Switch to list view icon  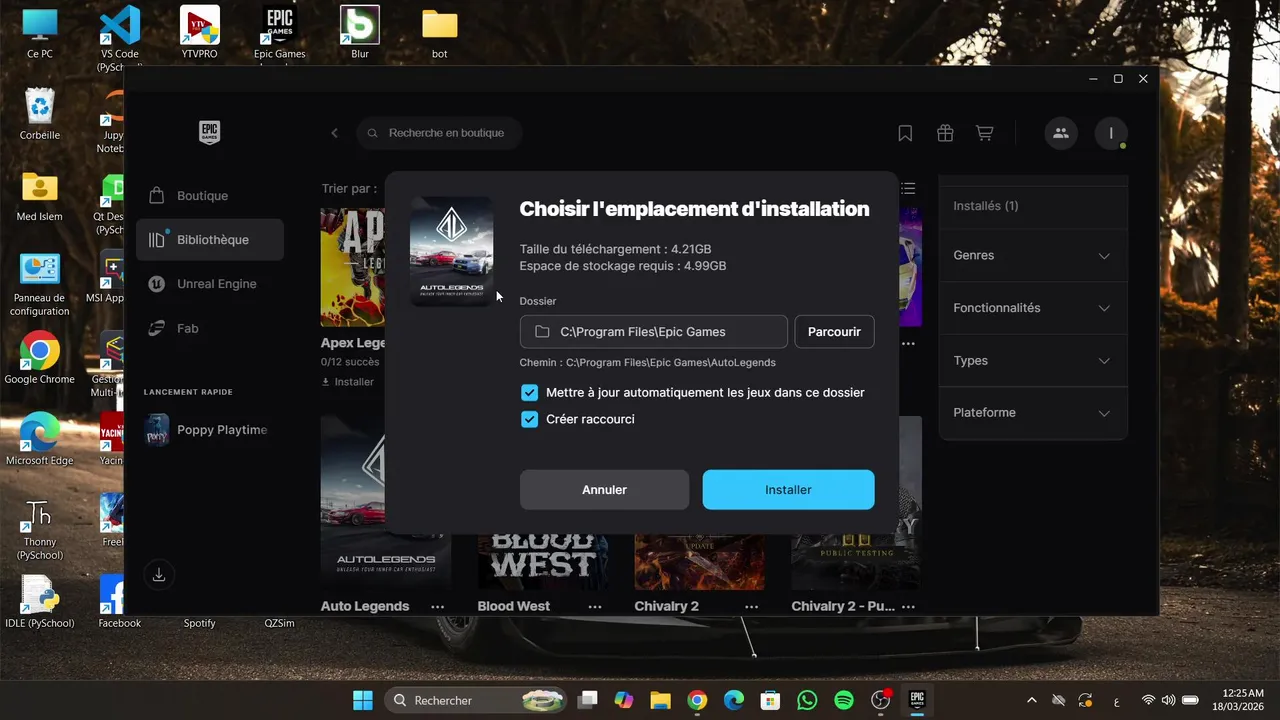[x=908, y=188]
